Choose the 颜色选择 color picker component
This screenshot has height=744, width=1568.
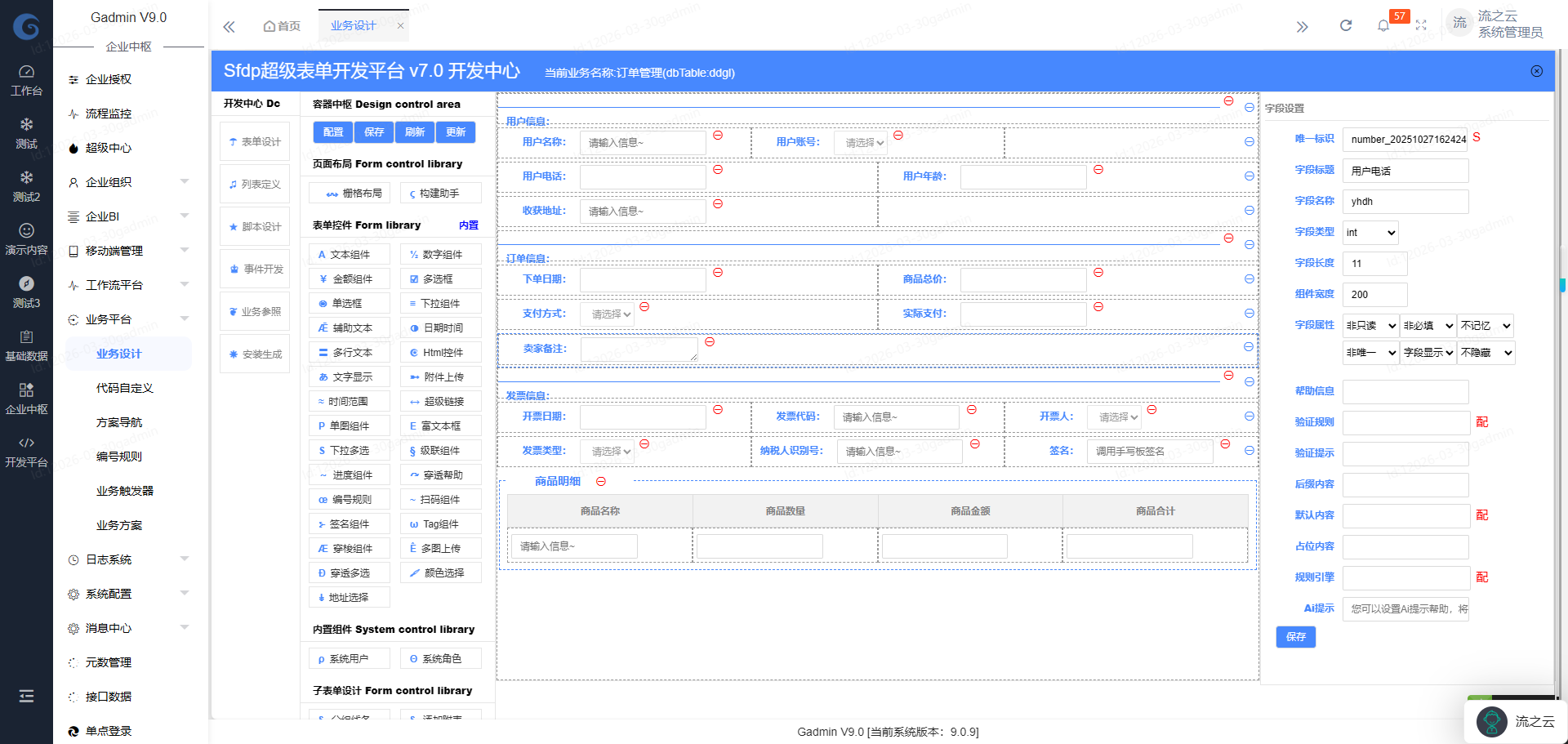coord(440,573)
